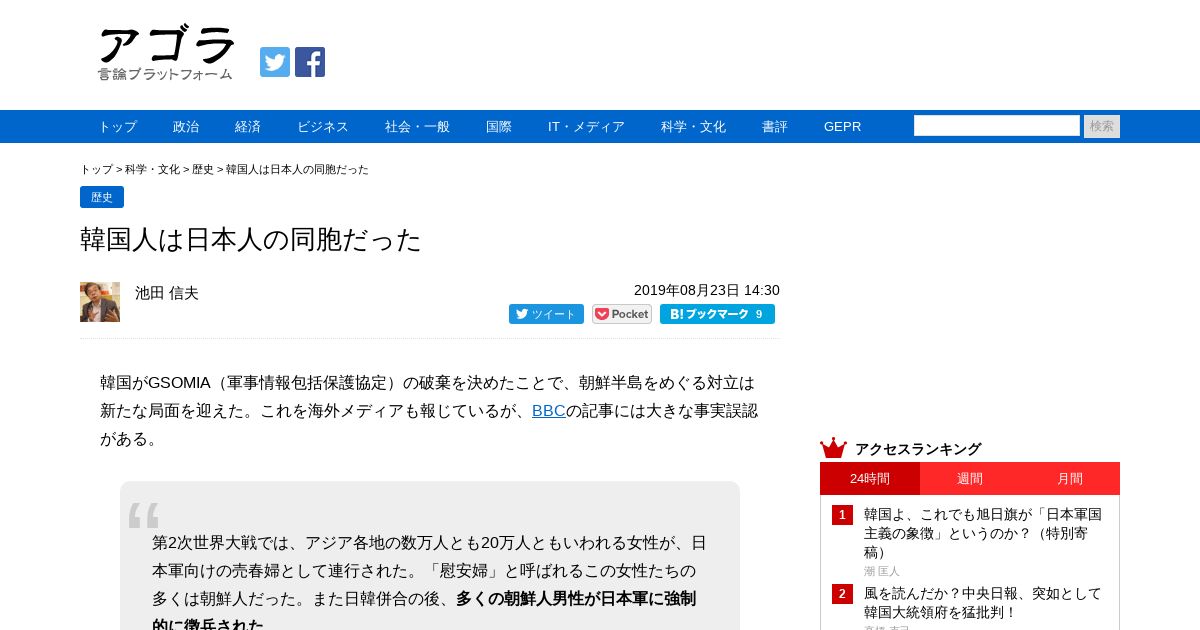
Task: Click the アゴラ site logo
Action: click(166, 54)
